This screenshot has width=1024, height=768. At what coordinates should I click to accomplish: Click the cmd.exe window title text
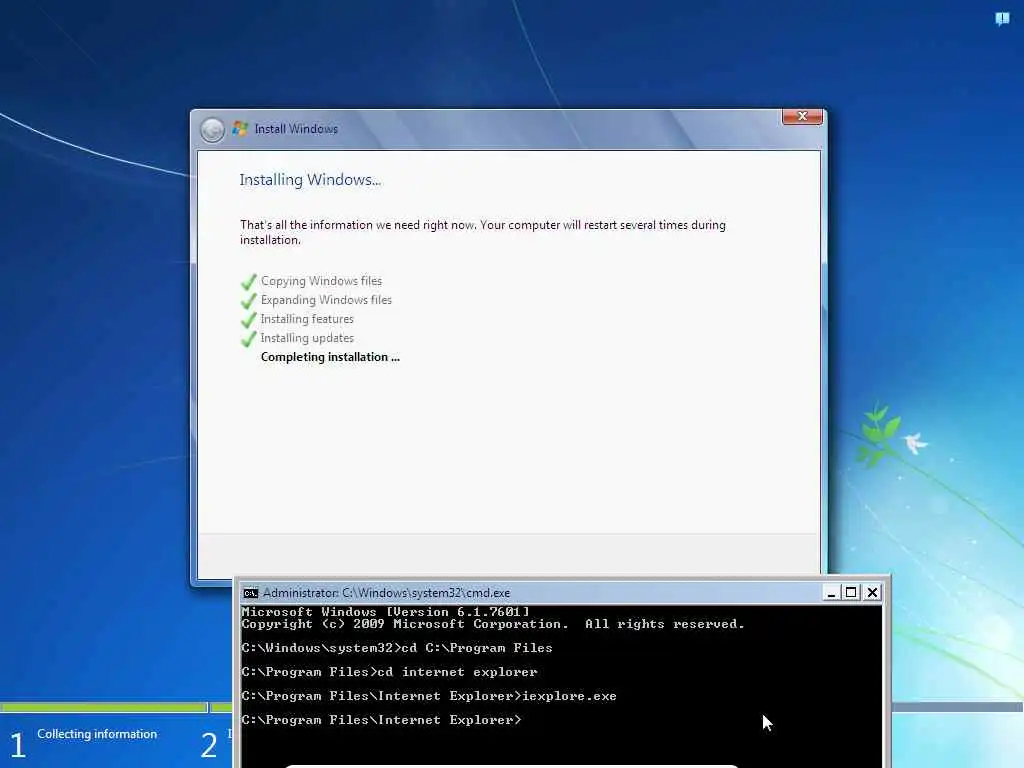(386, 593)
